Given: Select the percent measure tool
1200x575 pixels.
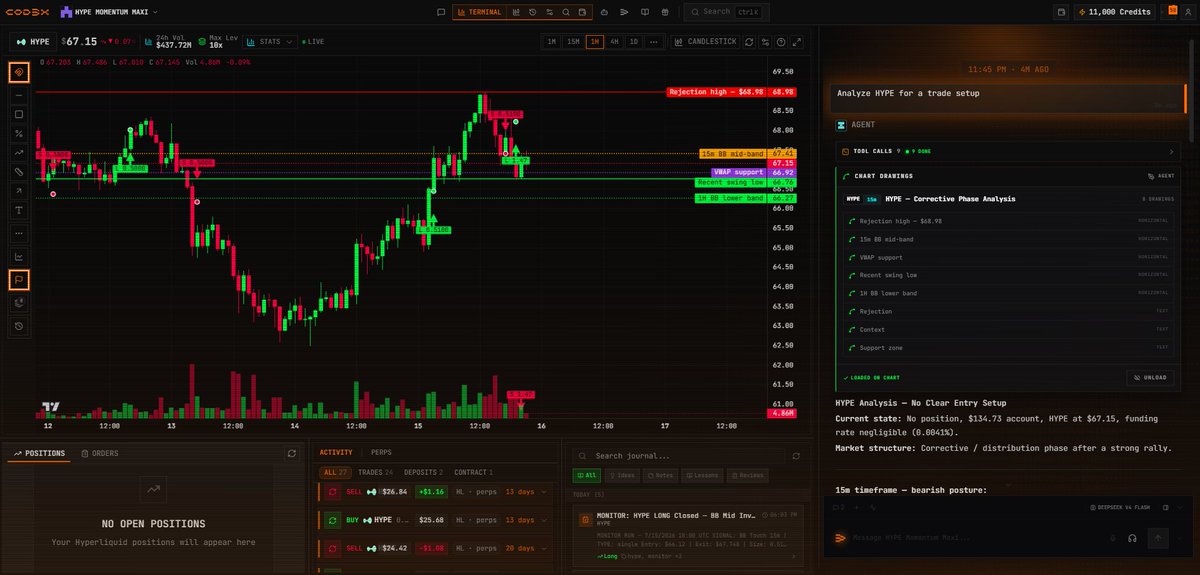Looking at the screenshot, I should pyautogui.click(x=19, y=133).
